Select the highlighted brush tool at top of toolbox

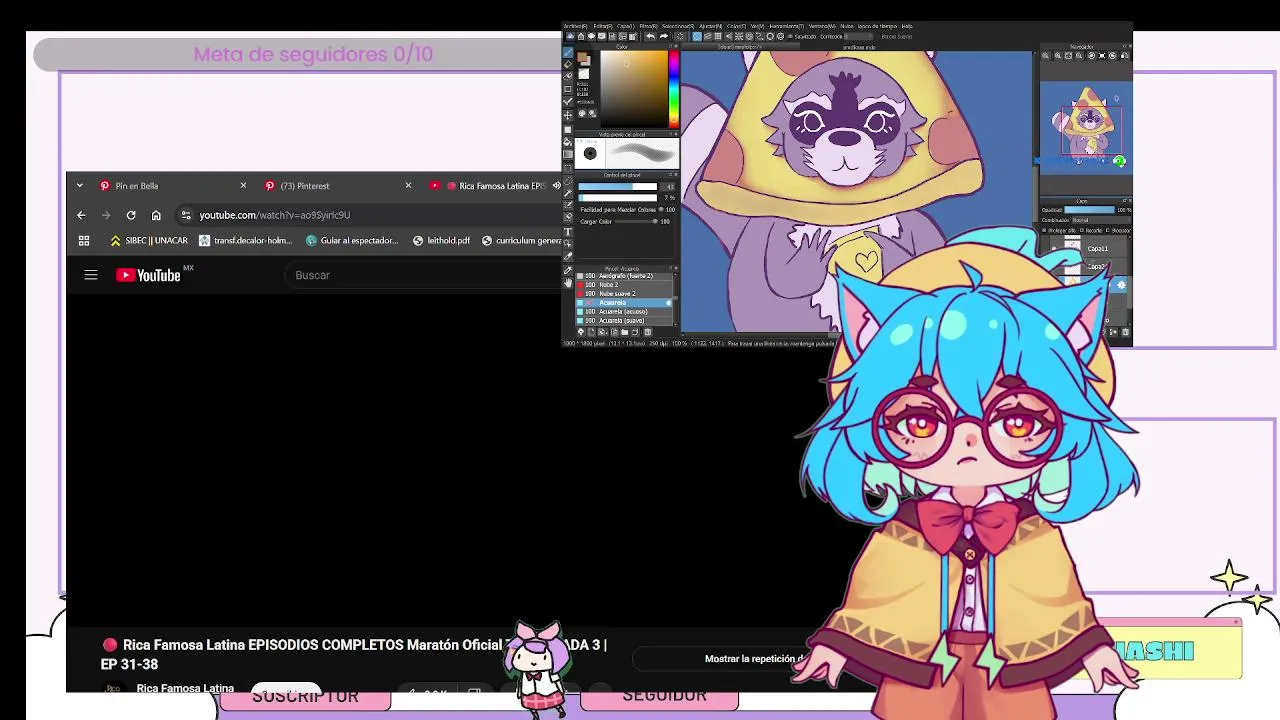568,52
